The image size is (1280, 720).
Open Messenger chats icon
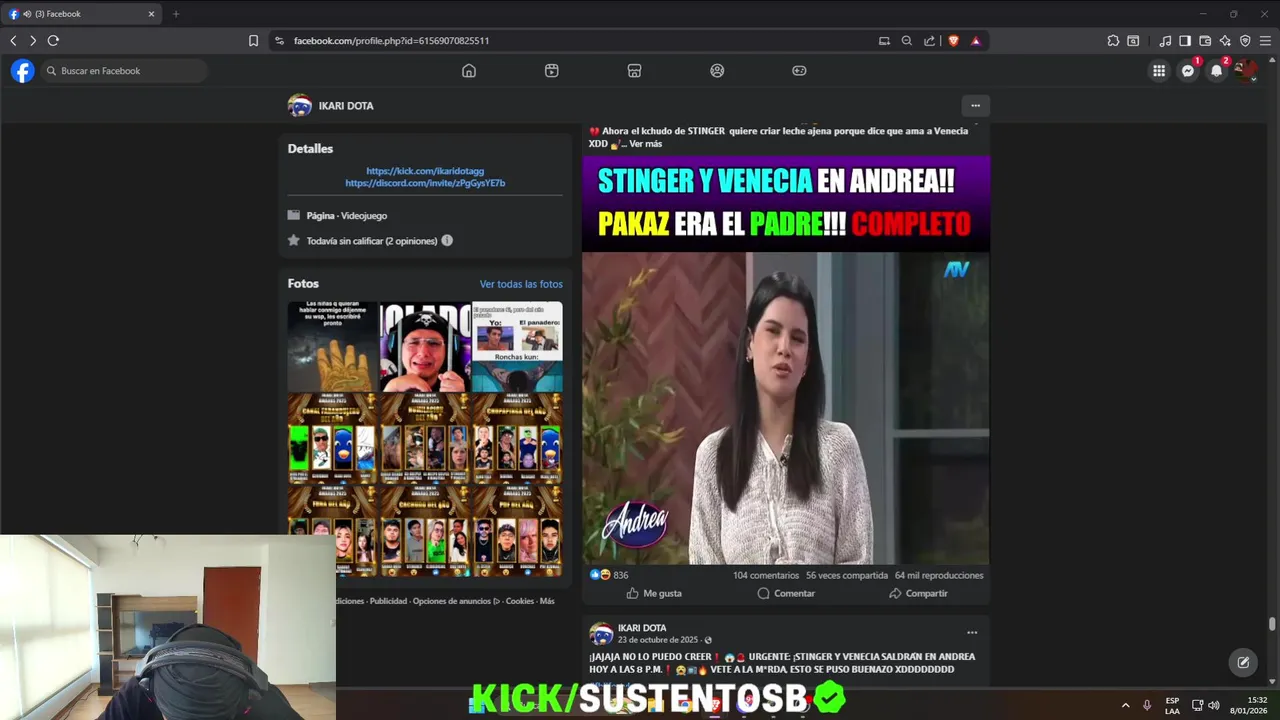click(x=1188, y=71)
